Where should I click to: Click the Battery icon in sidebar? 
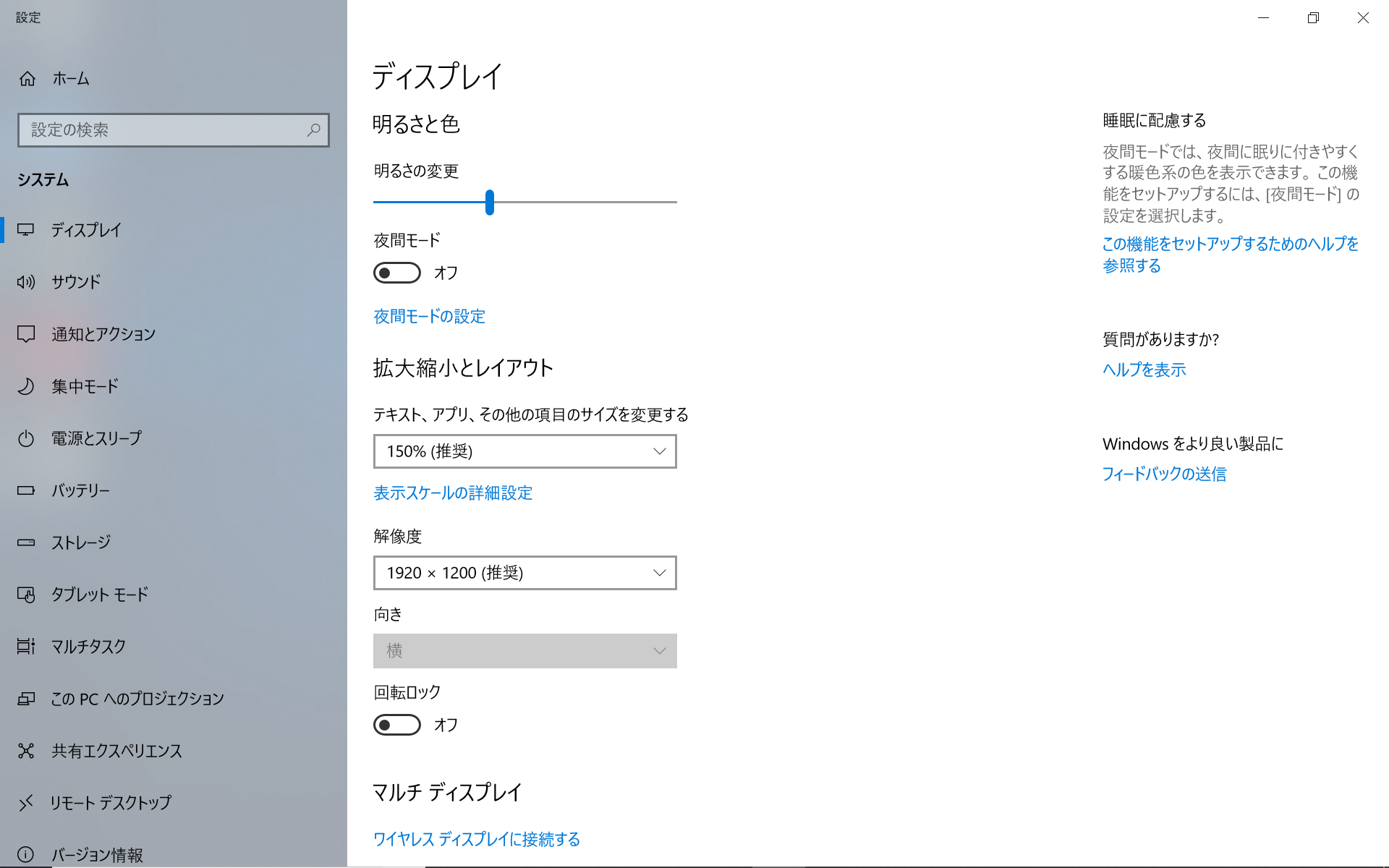point(26,490)
